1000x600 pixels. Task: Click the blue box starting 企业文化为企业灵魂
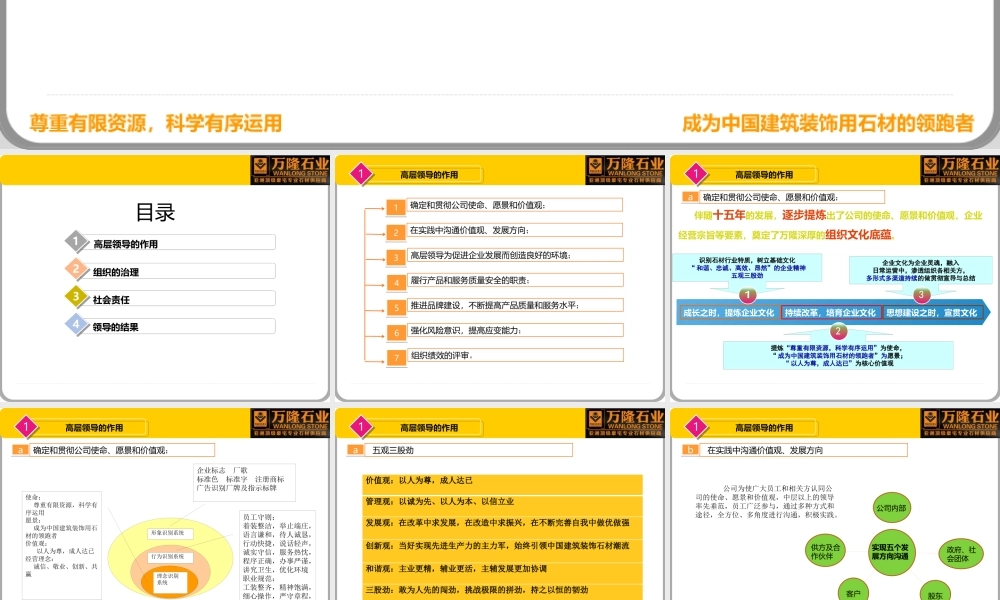[x=920, y=270]
